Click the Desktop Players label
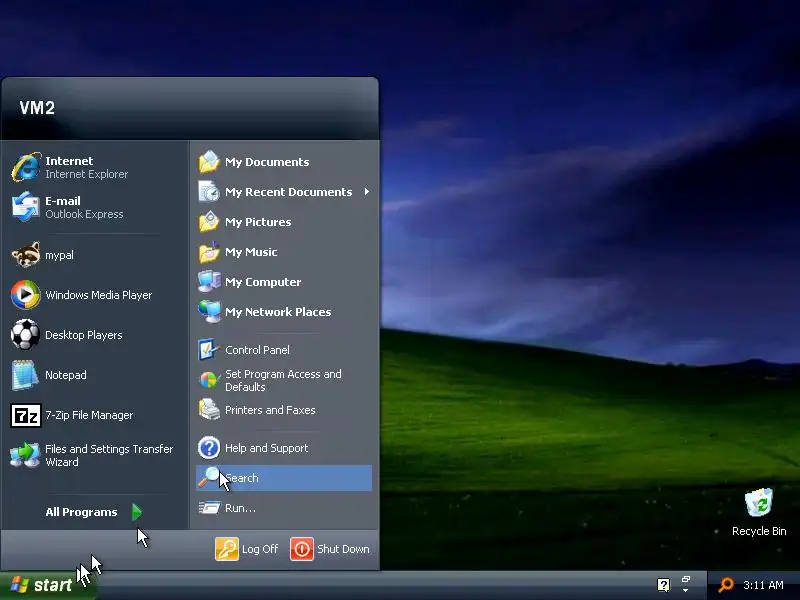This screenshot has height=600, width=800. click(84, 335)
